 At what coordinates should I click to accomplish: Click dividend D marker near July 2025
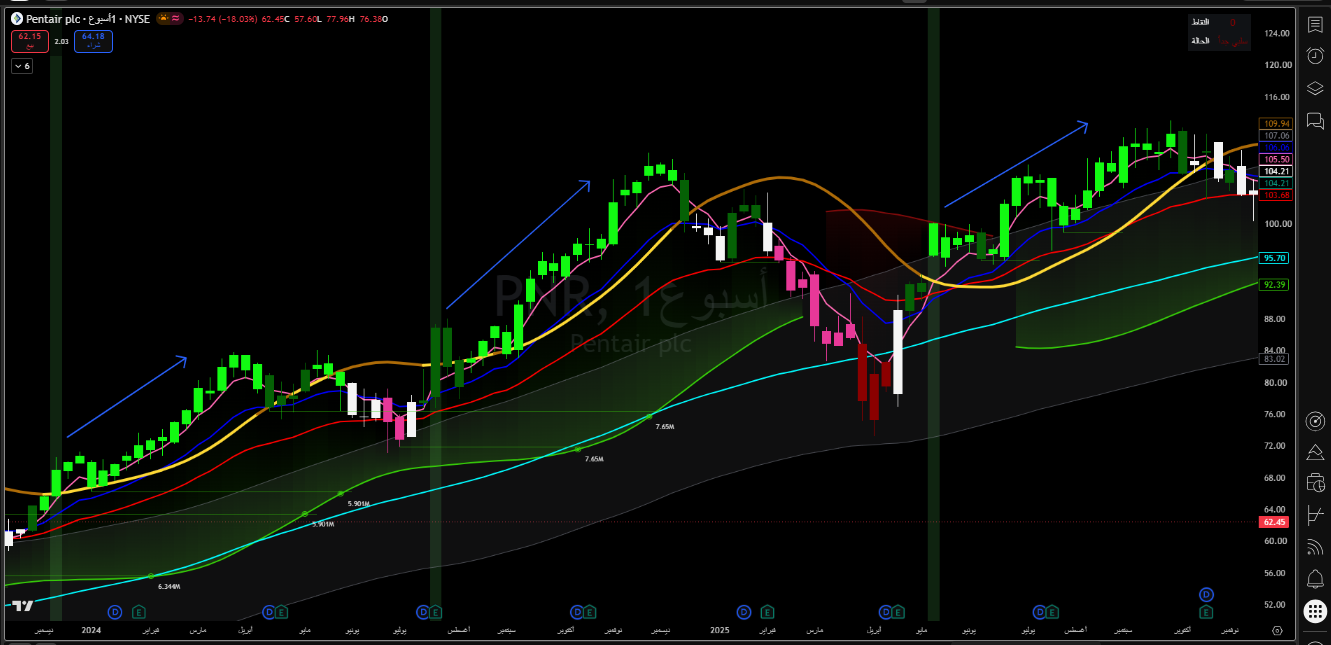tap(1039, 611)
